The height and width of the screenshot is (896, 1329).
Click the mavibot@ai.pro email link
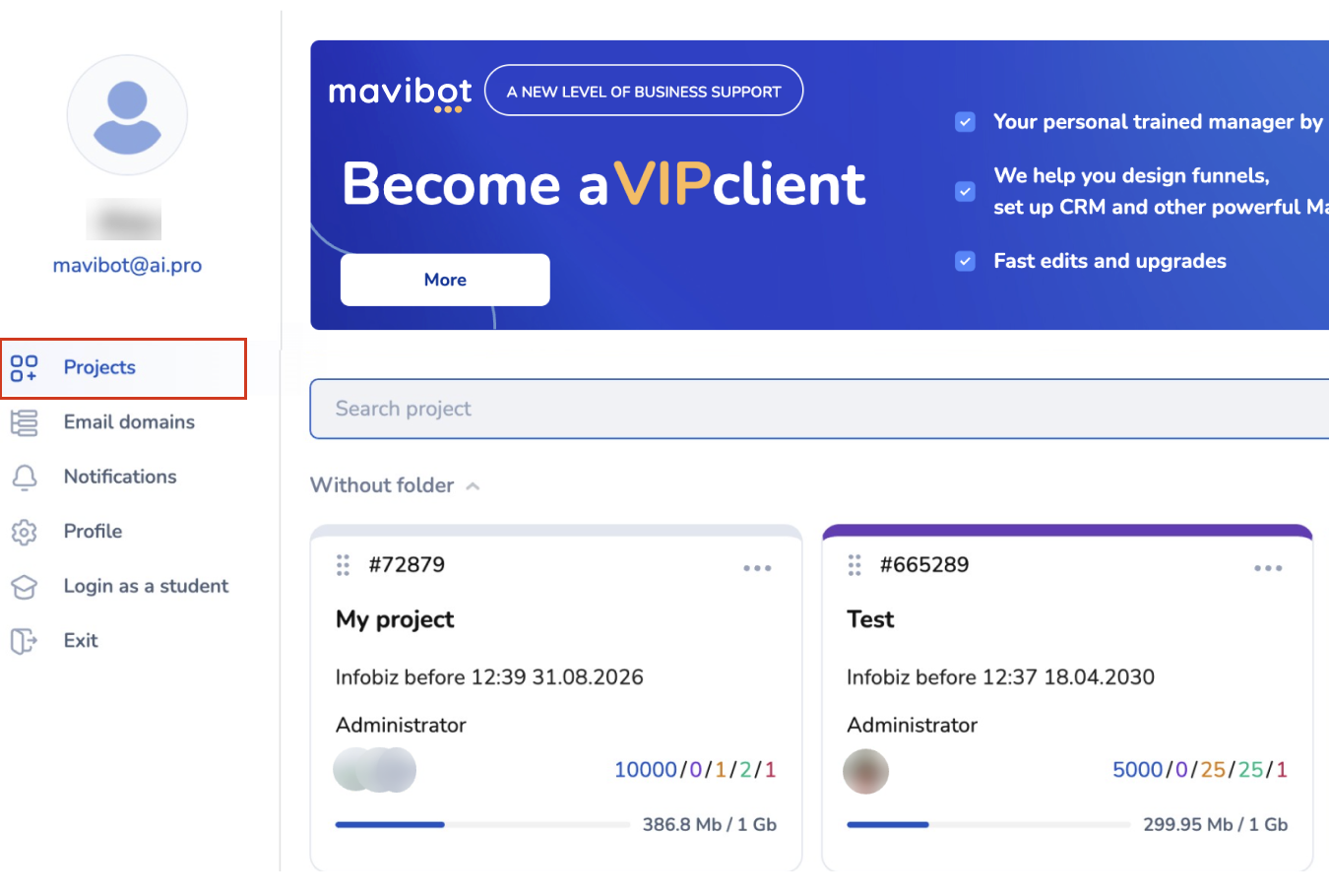[x=127, y=265]
